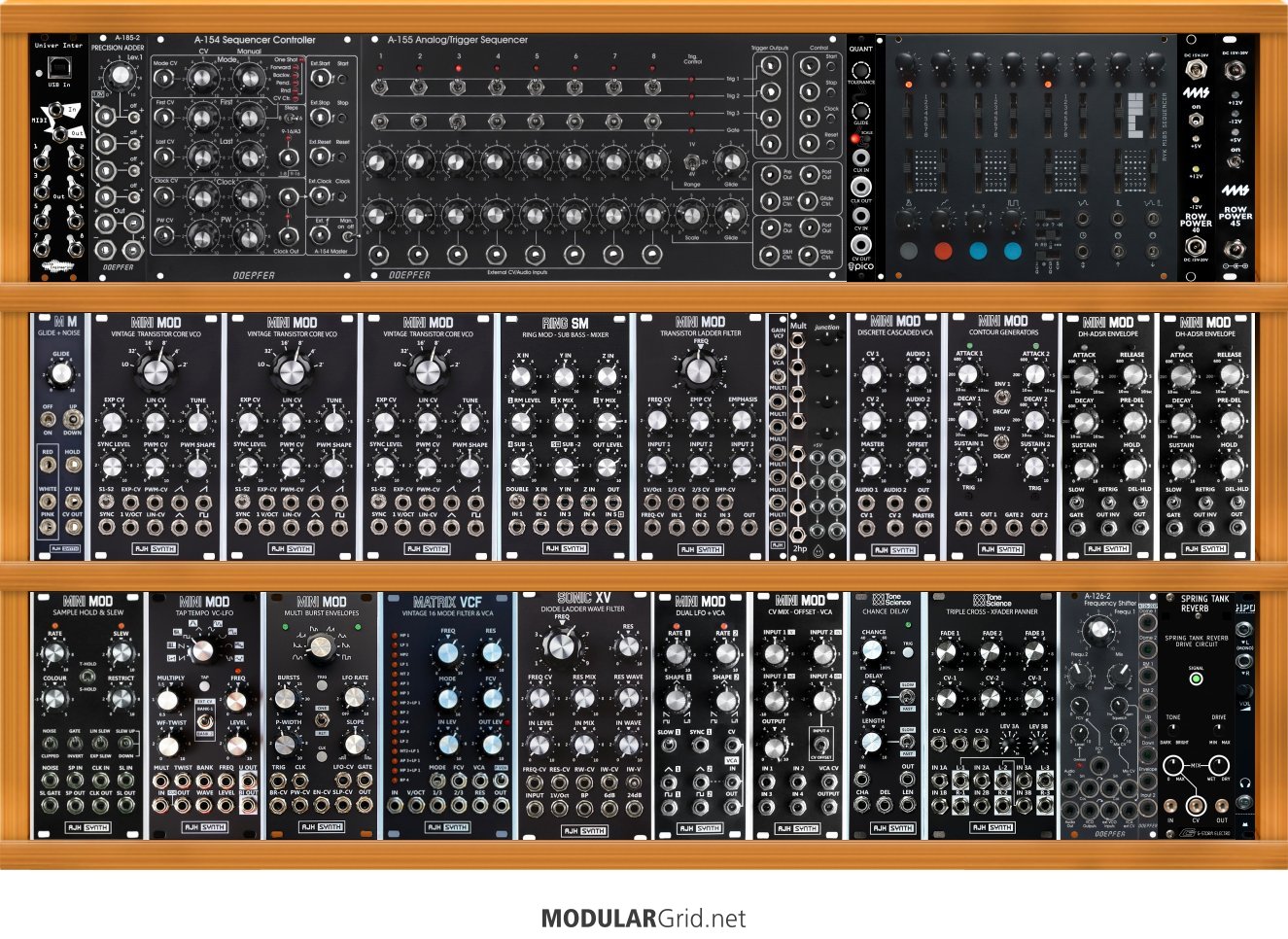Select the Row Power 45 module
This screenshot has width=1288, height=939.
[x=1236, y=158]
